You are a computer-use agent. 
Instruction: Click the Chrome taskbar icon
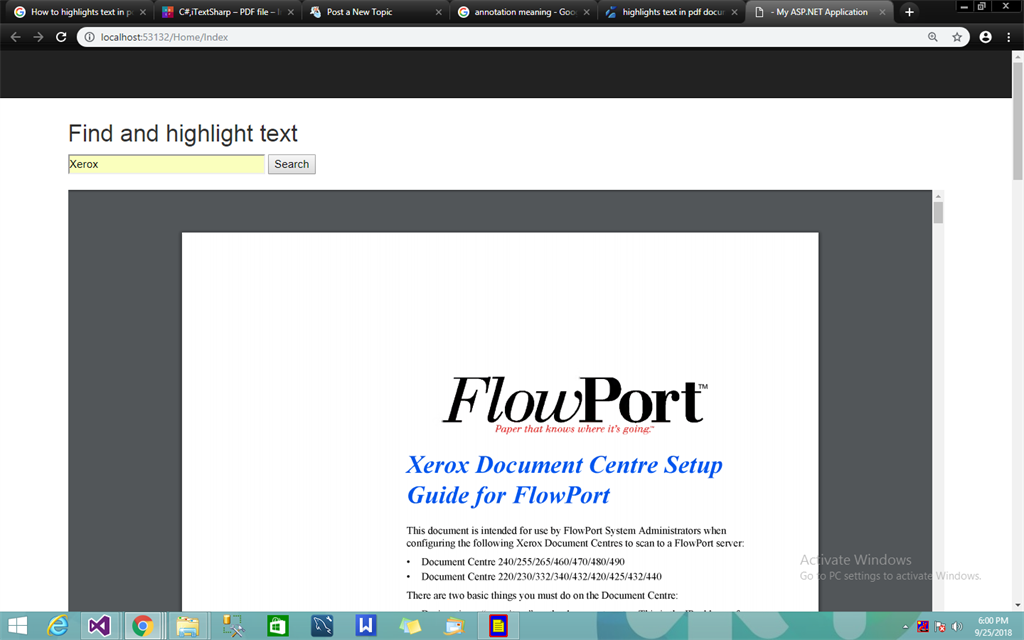click(x=142, y=626)
